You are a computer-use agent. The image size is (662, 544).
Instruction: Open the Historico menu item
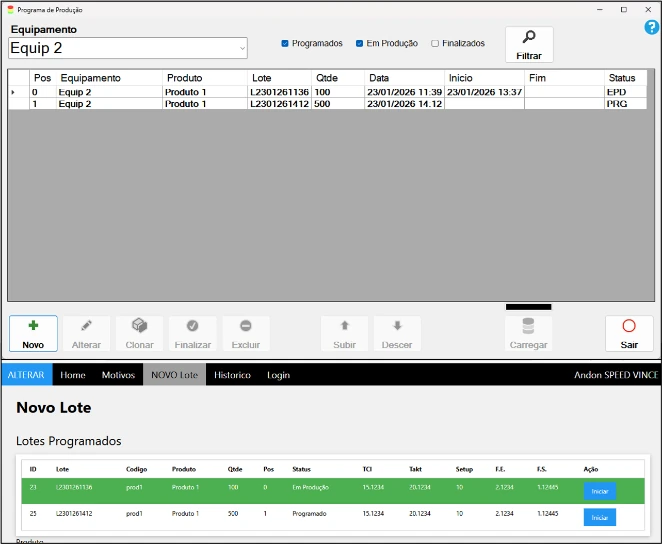pyautogui.click(x=232, y=375)
